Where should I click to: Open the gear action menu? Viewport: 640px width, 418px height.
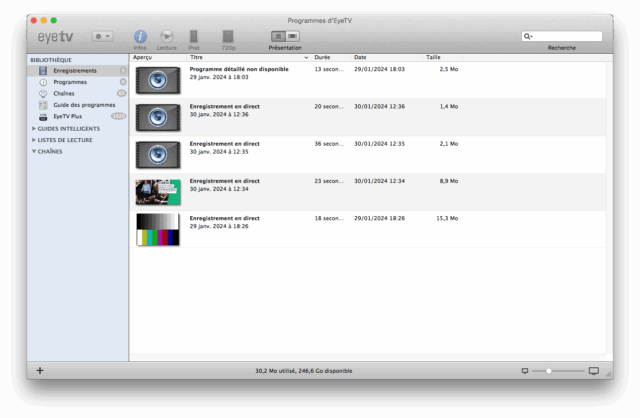click(102, 36)
